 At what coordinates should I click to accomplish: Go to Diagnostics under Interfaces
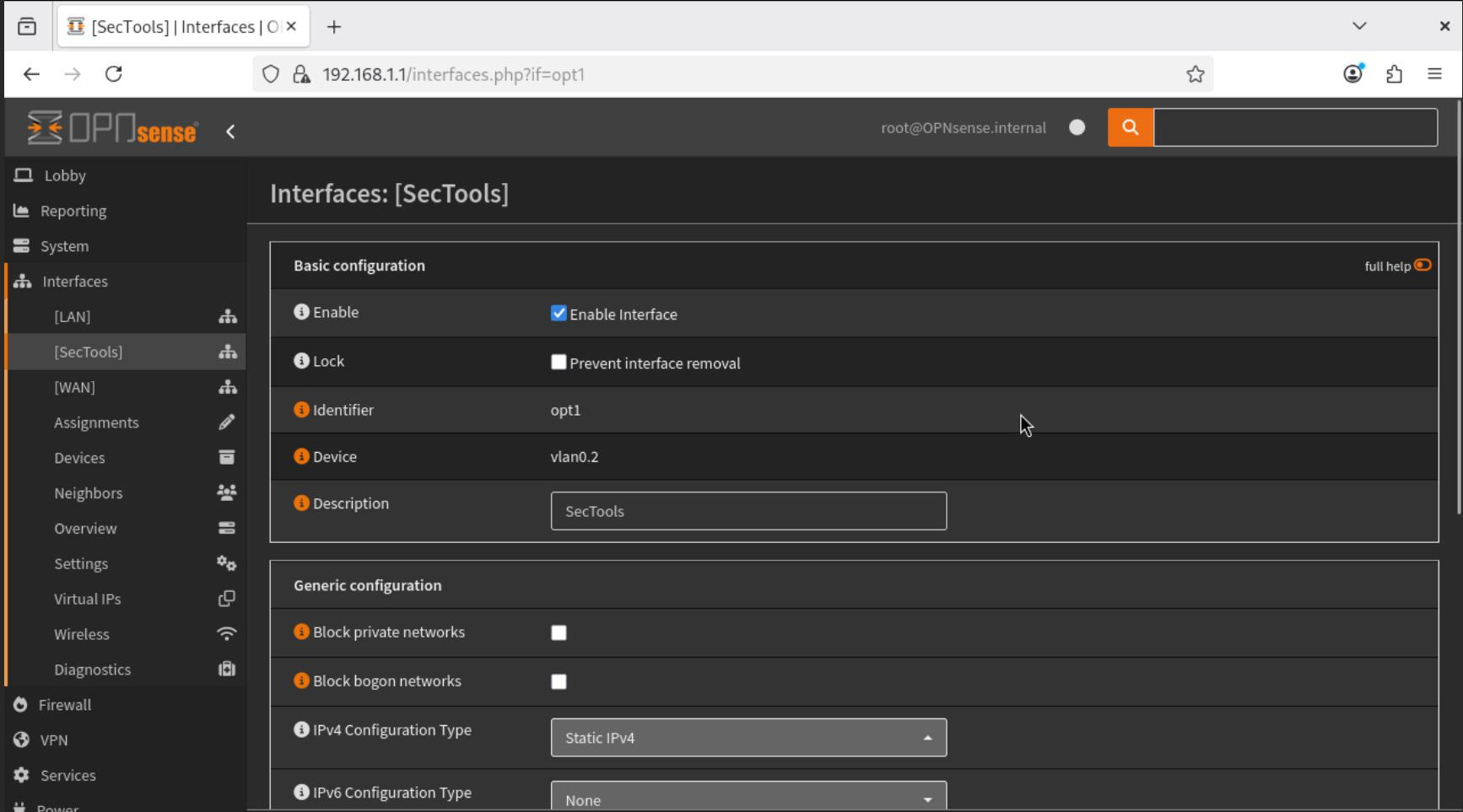[93, 669]
